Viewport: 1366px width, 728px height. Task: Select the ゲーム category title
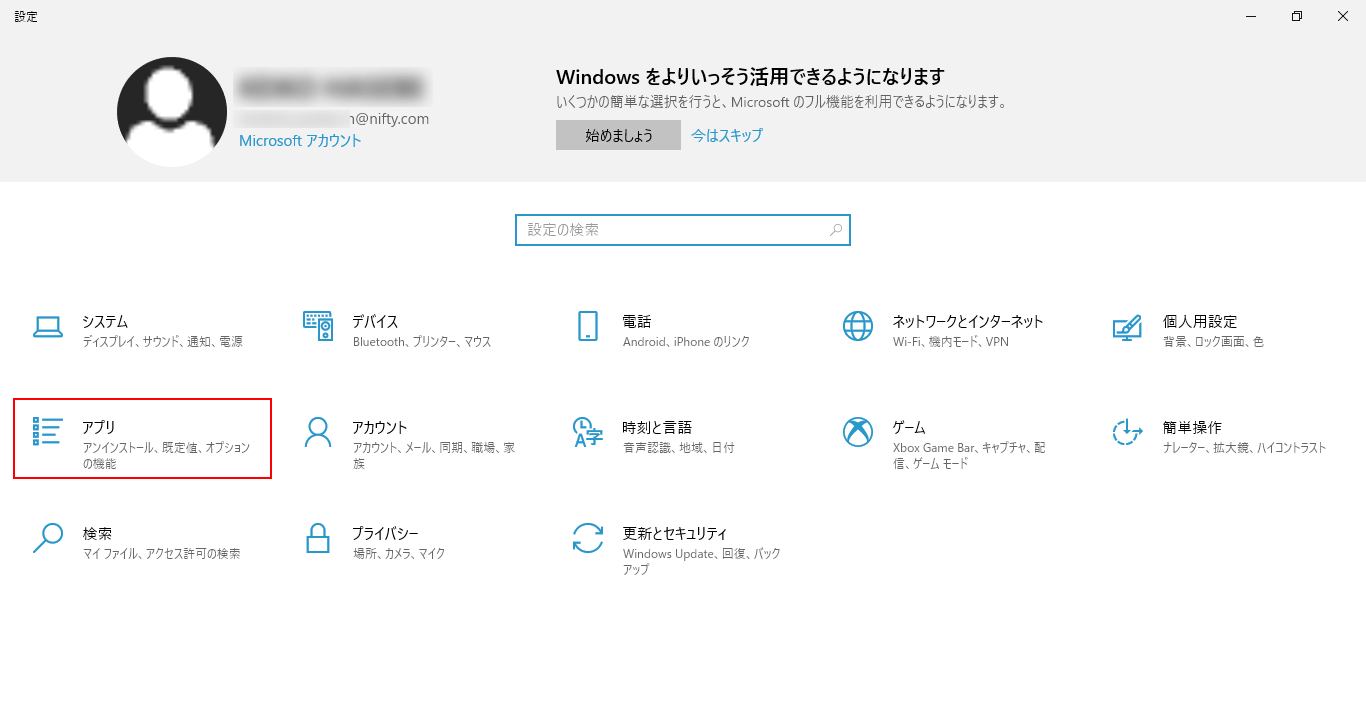(909, 428)
